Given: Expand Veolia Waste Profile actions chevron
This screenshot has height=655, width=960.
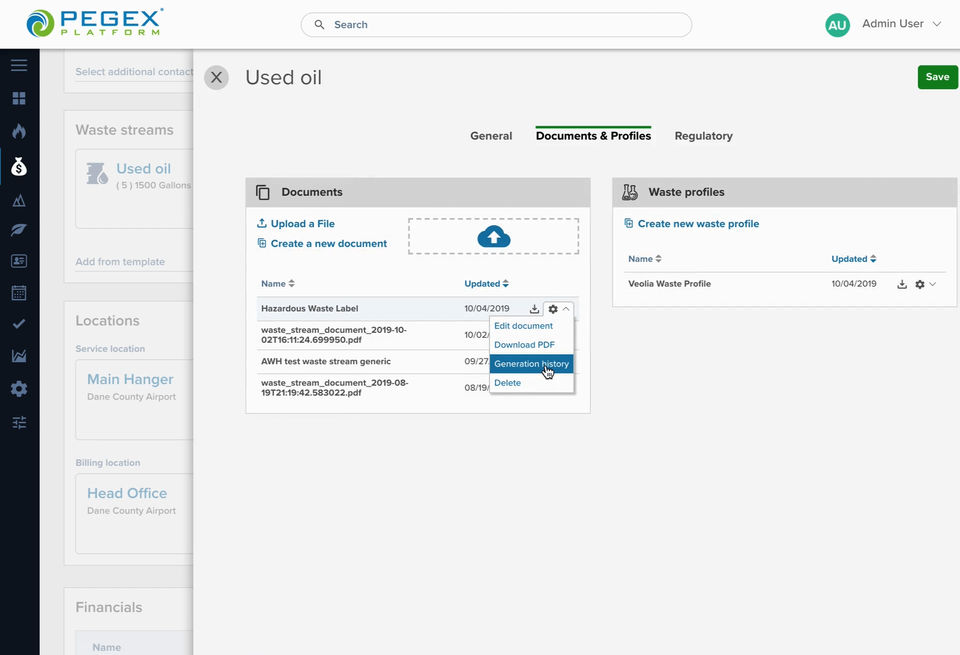Looking at the screenshot, I should (932, 284).
